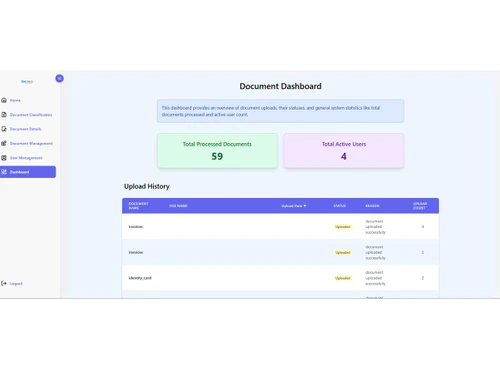Sort by the Upload Date column arrow
Screen dimensions: 500x375
click(x=305, y=206)
